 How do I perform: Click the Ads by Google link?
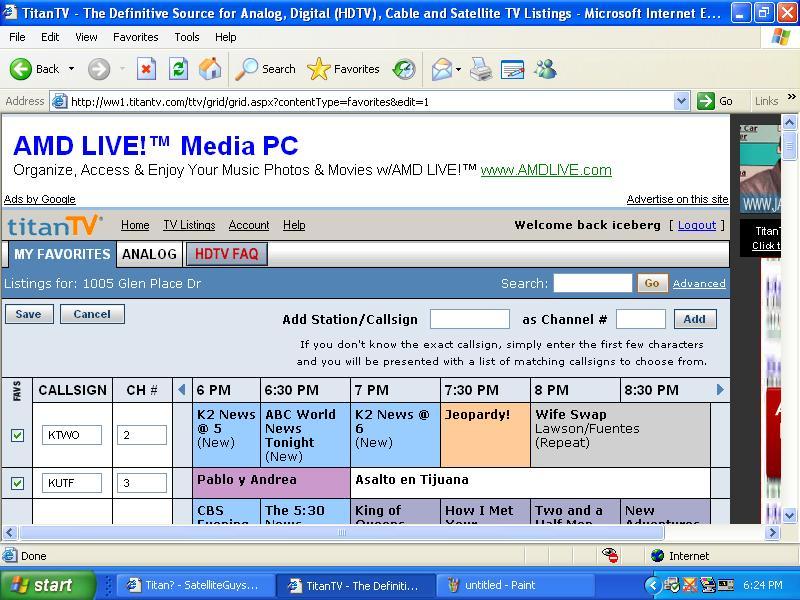pyautogui.click(x=40, y=199)
